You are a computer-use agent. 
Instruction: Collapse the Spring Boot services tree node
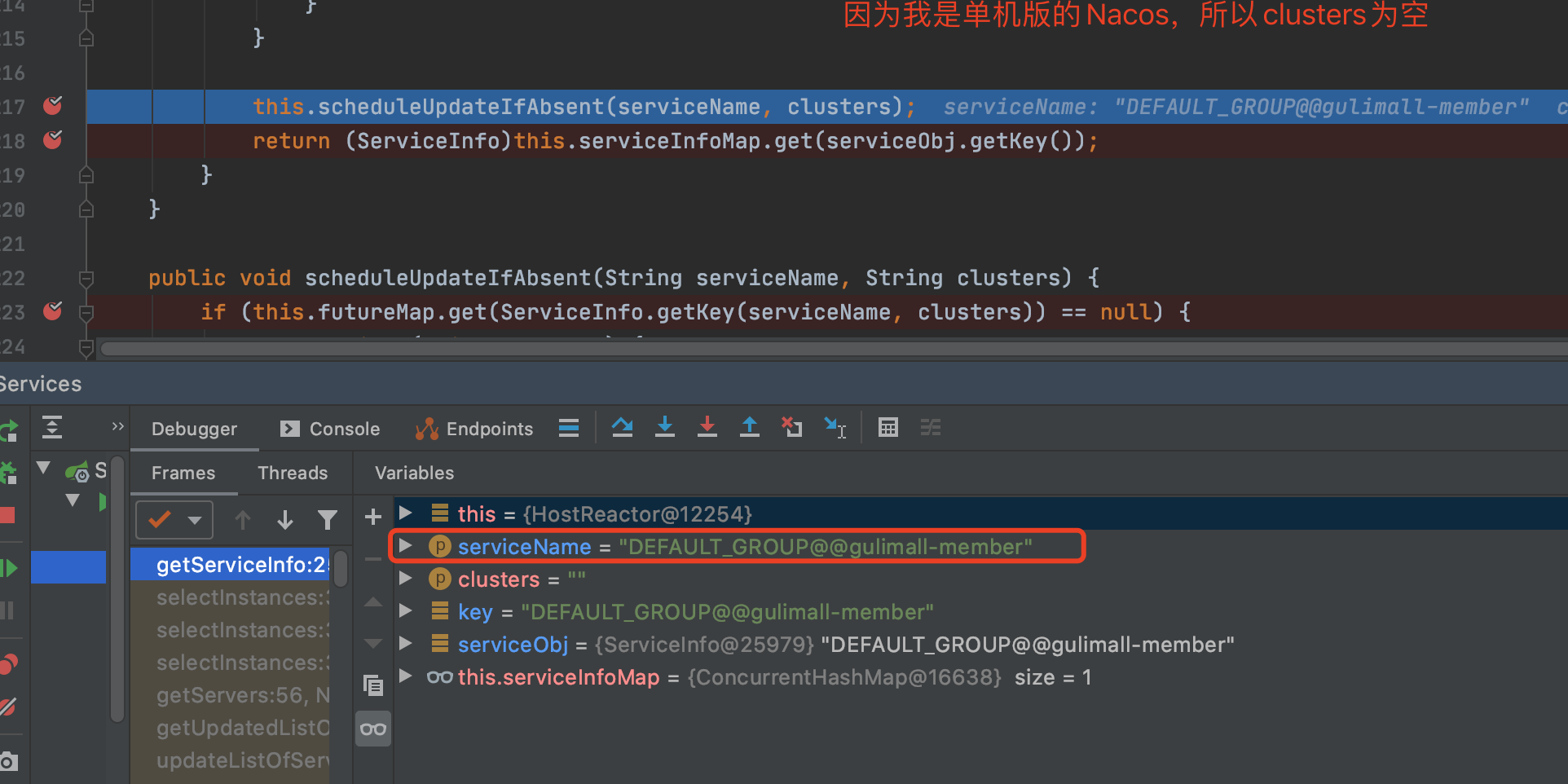[x=44, y=468]
